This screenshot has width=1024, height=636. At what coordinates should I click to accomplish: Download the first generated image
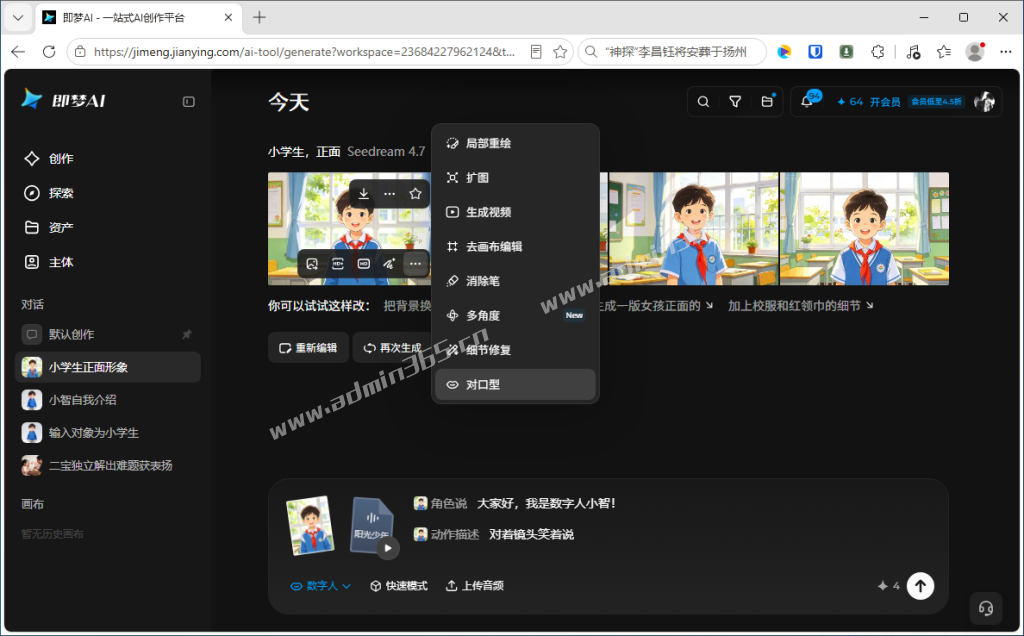click(364, 193)
